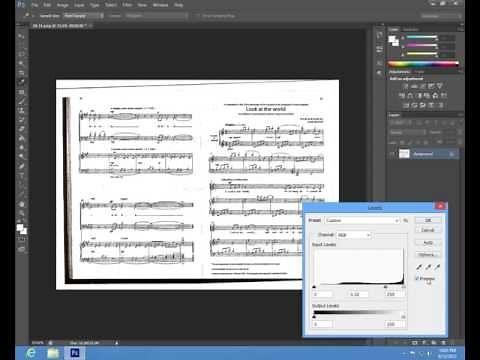This screenshot has width=480, height=360.
Task: Open the Window menu
Action: coord(160,5)
